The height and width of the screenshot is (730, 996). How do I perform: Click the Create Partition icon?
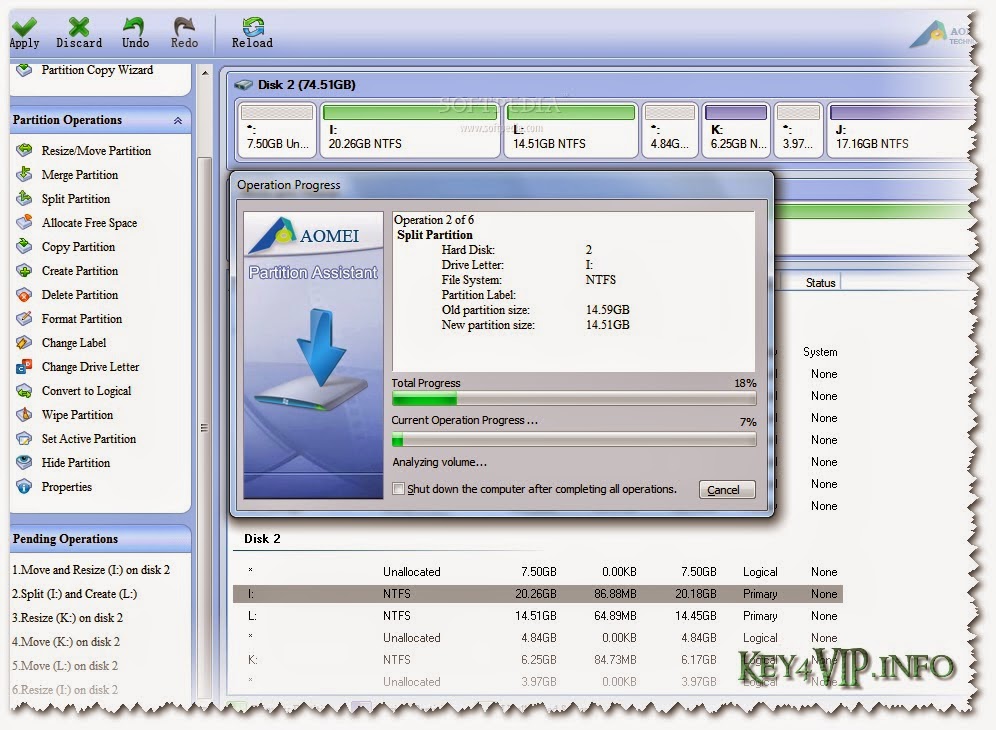point(24,271)
